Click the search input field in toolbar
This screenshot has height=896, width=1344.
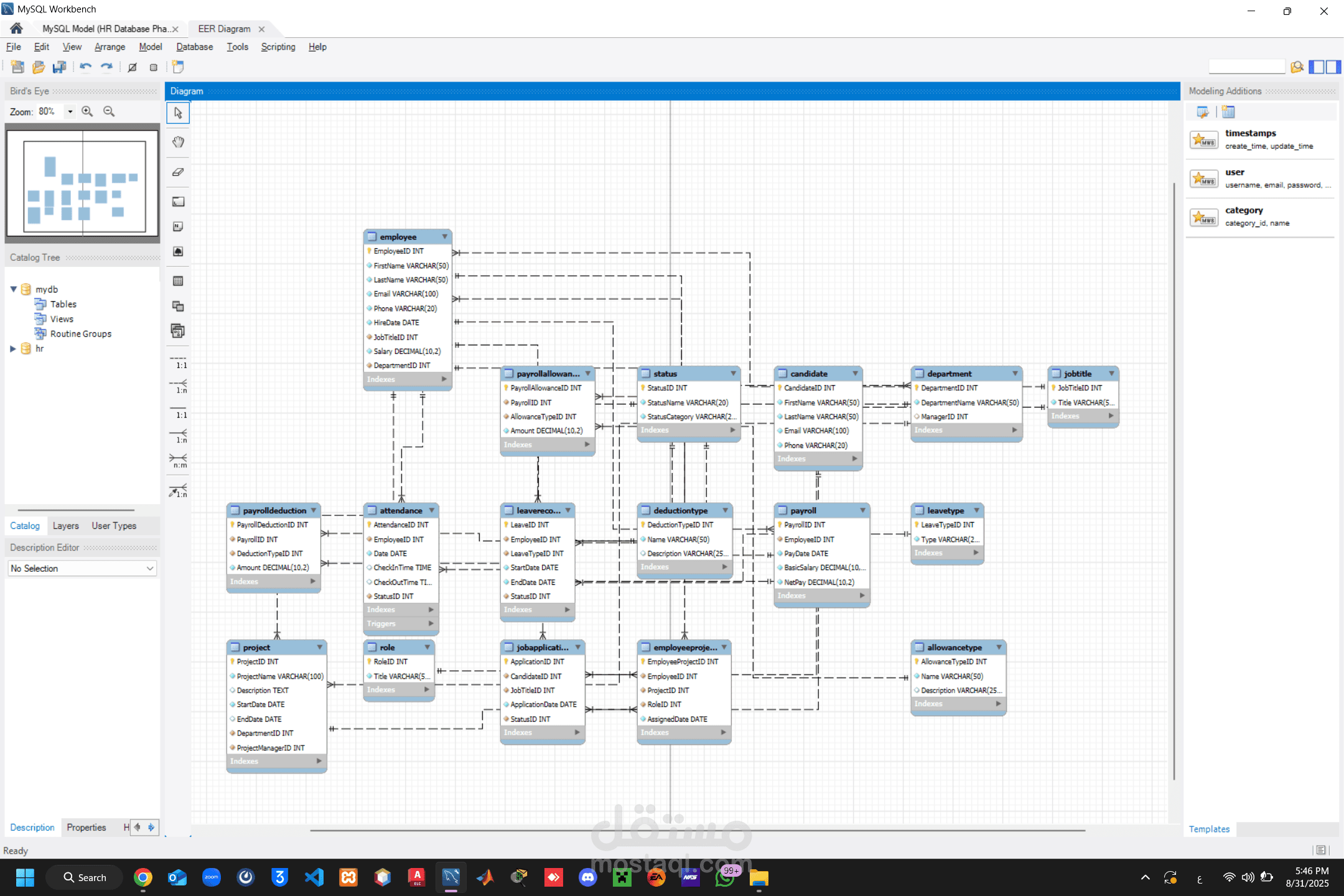1246,67
